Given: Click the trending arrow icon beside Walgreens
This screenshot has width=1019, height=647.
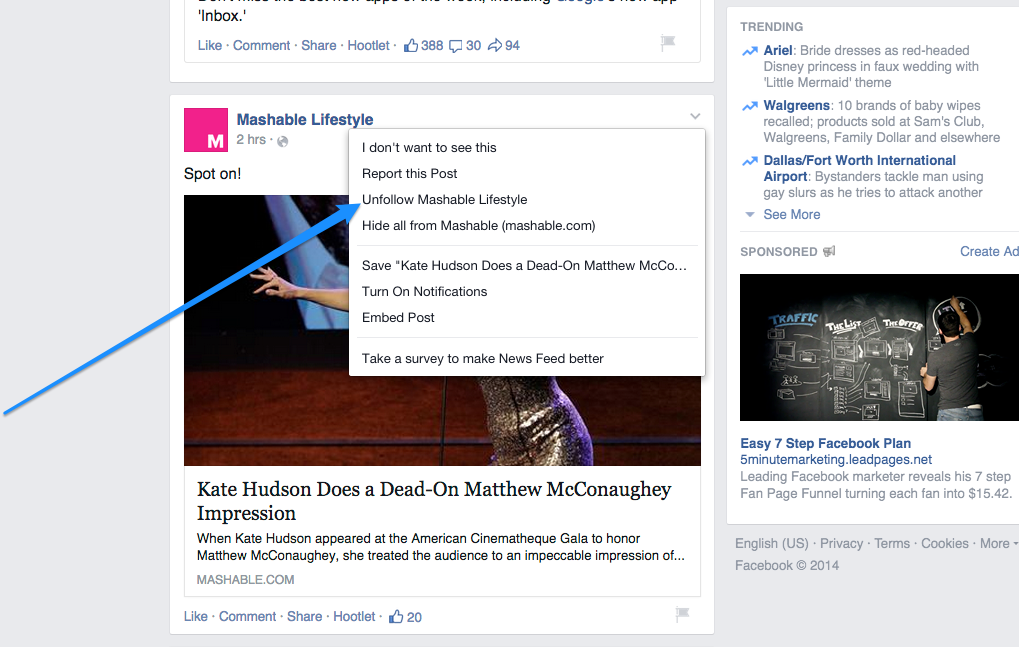Looking at the screenshot, I should coord(750,106).
